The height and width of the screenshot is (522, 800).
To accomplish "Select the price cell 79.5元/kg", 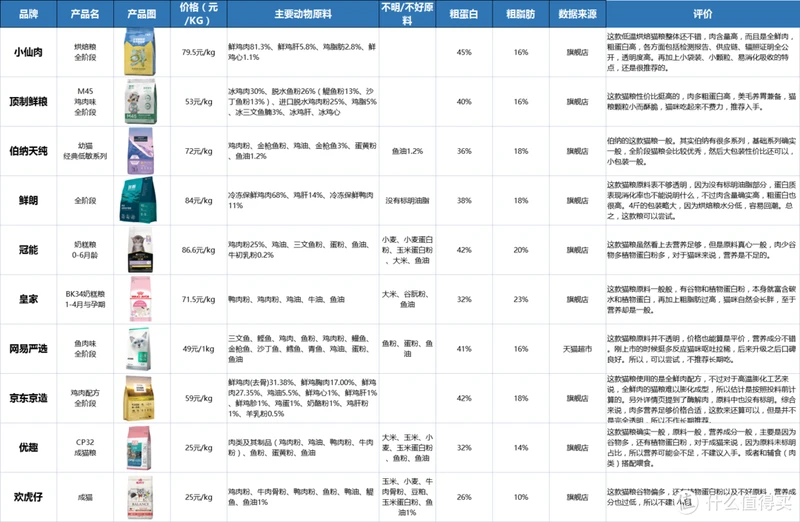I will tap(199, 52).
